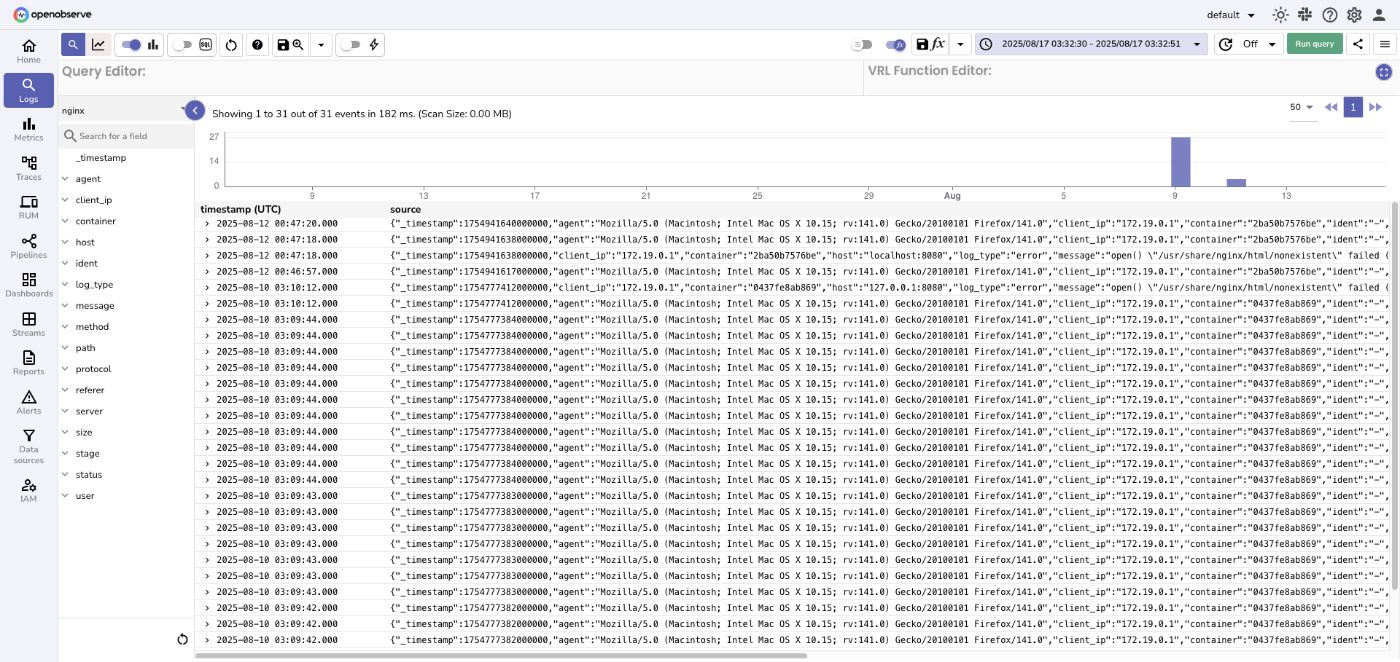
Task: Select the search logs mode icon
Action: click(x=73, y=44)
